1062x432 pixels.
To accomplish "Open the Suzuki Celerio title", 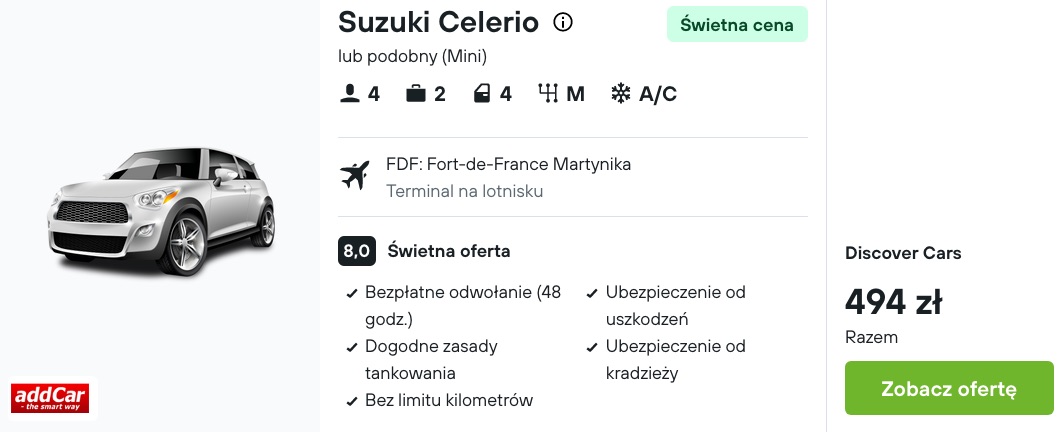I will pos(438,22).
